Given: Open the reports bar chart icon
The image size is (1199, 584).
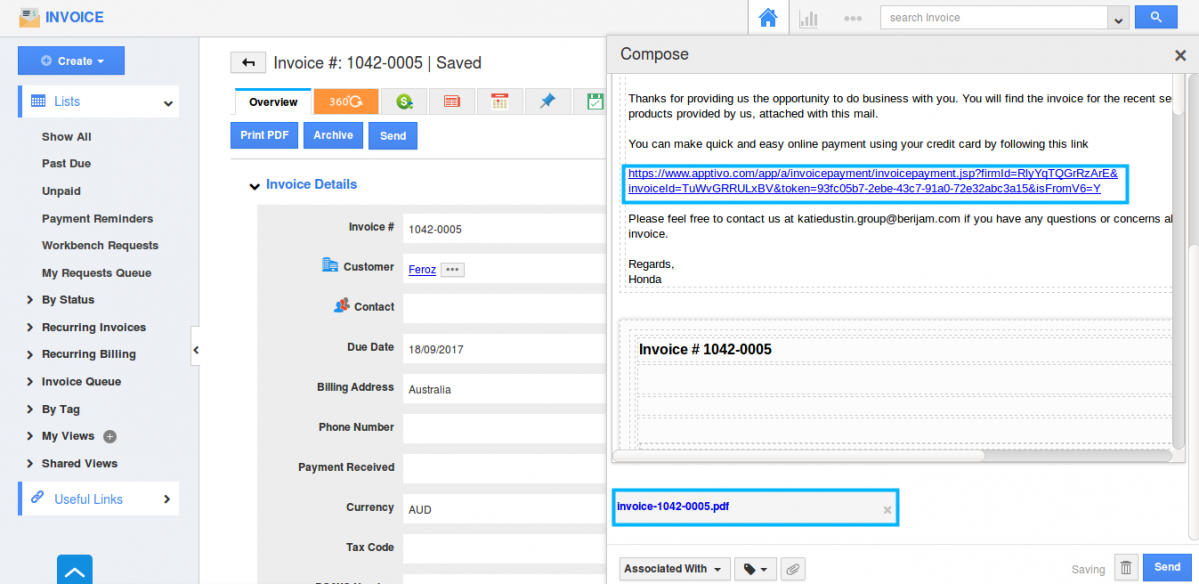Looking at the screenshot, I should pyautogui.click(x=808, y=18).
